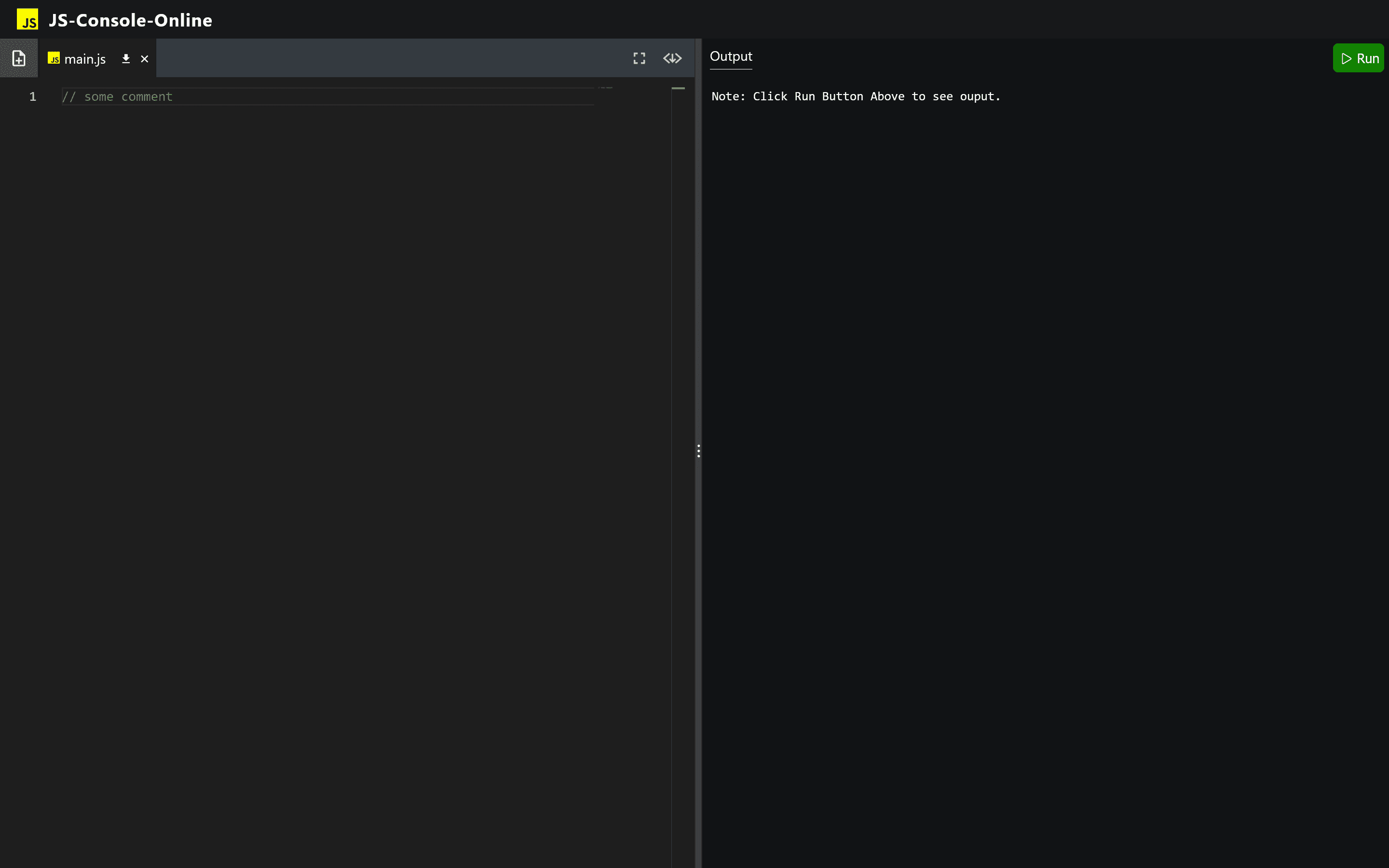Click the output note text
Viewport: 1389px width, 868px height.
point(856,96)
